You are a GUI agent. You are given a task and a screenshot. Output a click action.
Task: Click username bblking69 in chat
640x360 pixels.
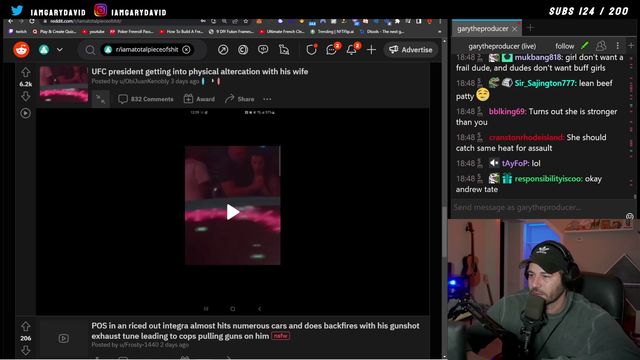507,111
